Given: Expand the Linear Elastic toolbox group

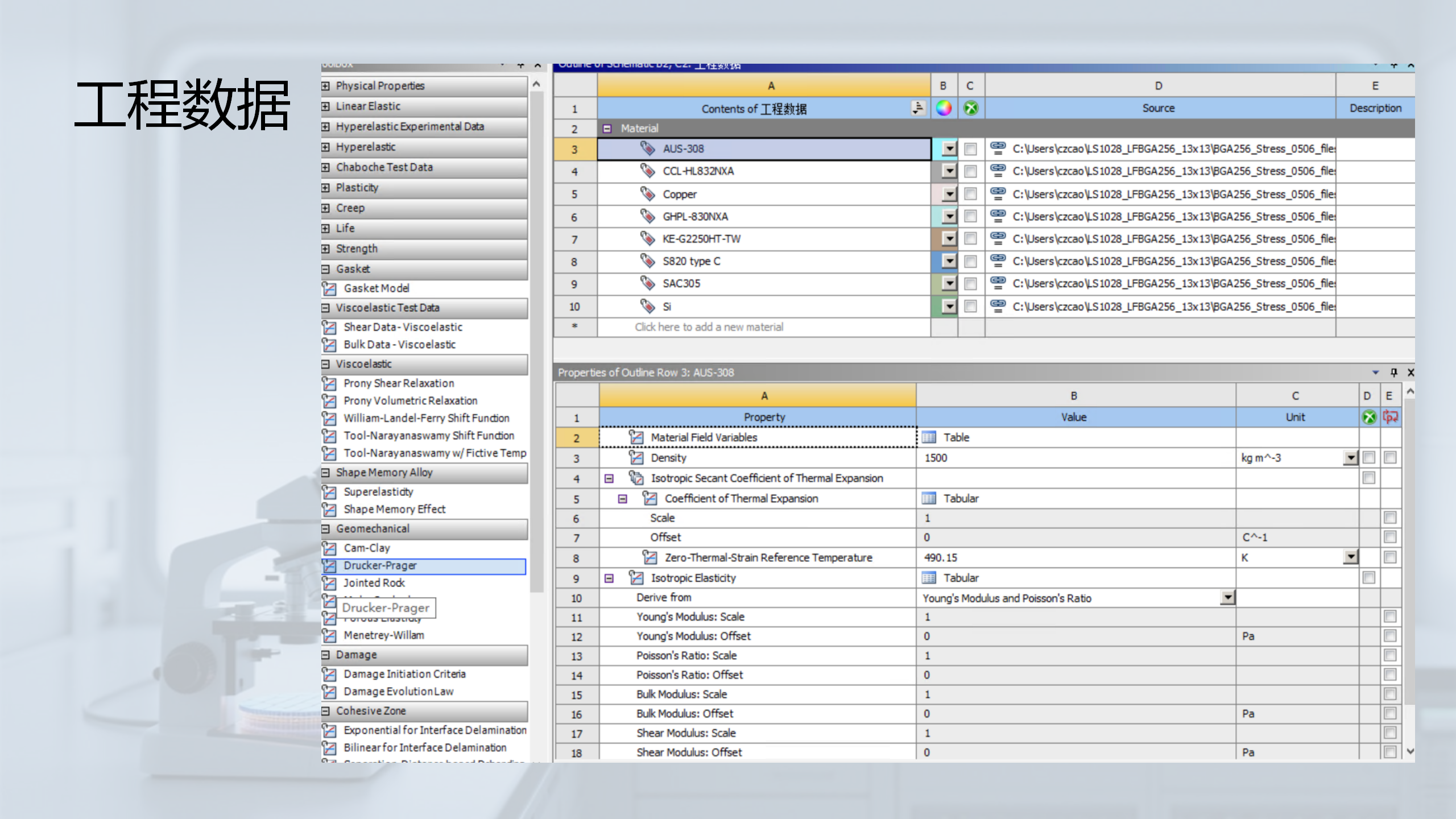Looking at the screenshot, I should [x=326, y=106].
